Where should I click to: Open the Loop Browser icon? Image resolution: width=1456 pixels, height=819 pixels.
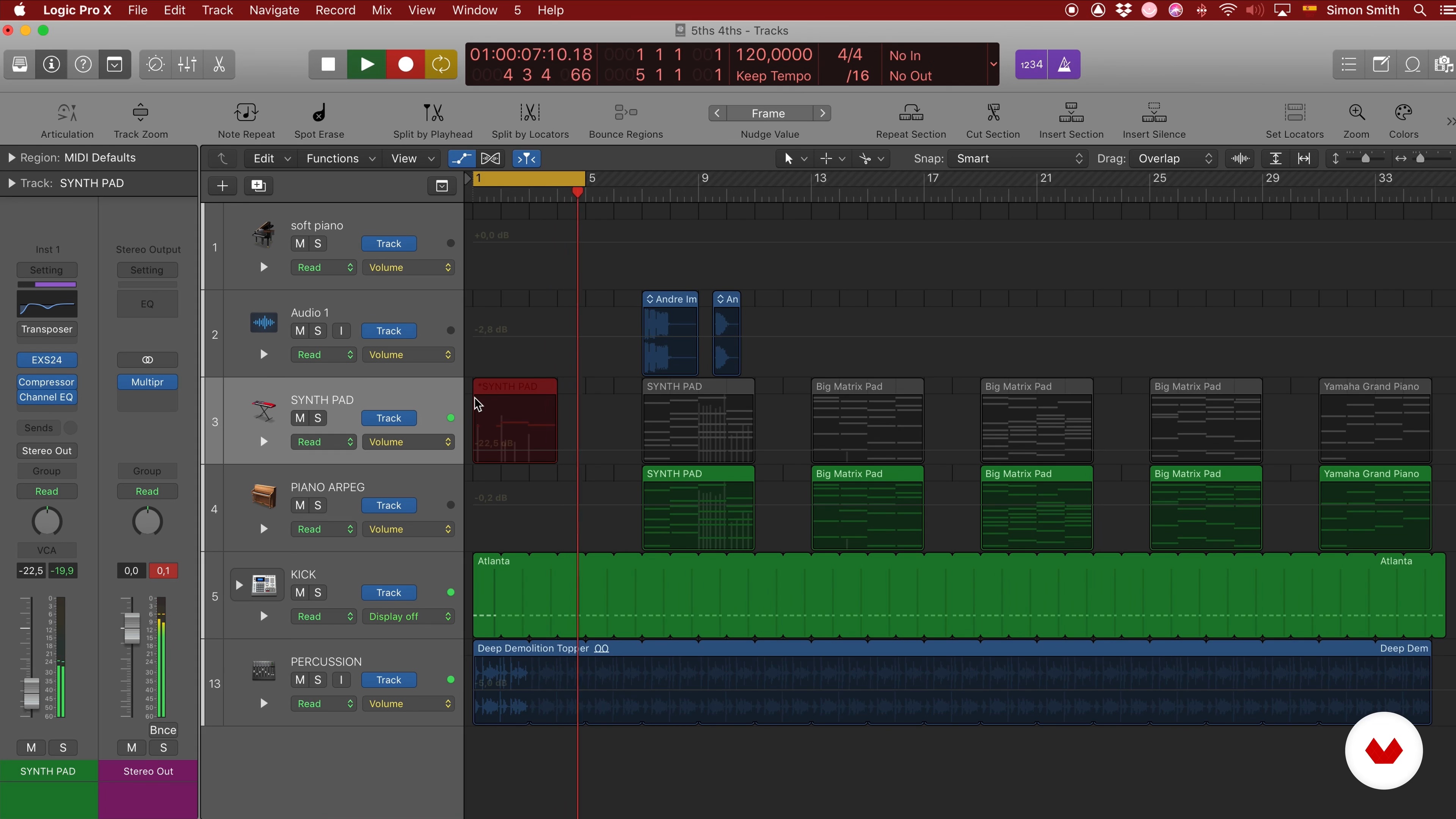coord(1412,64)
